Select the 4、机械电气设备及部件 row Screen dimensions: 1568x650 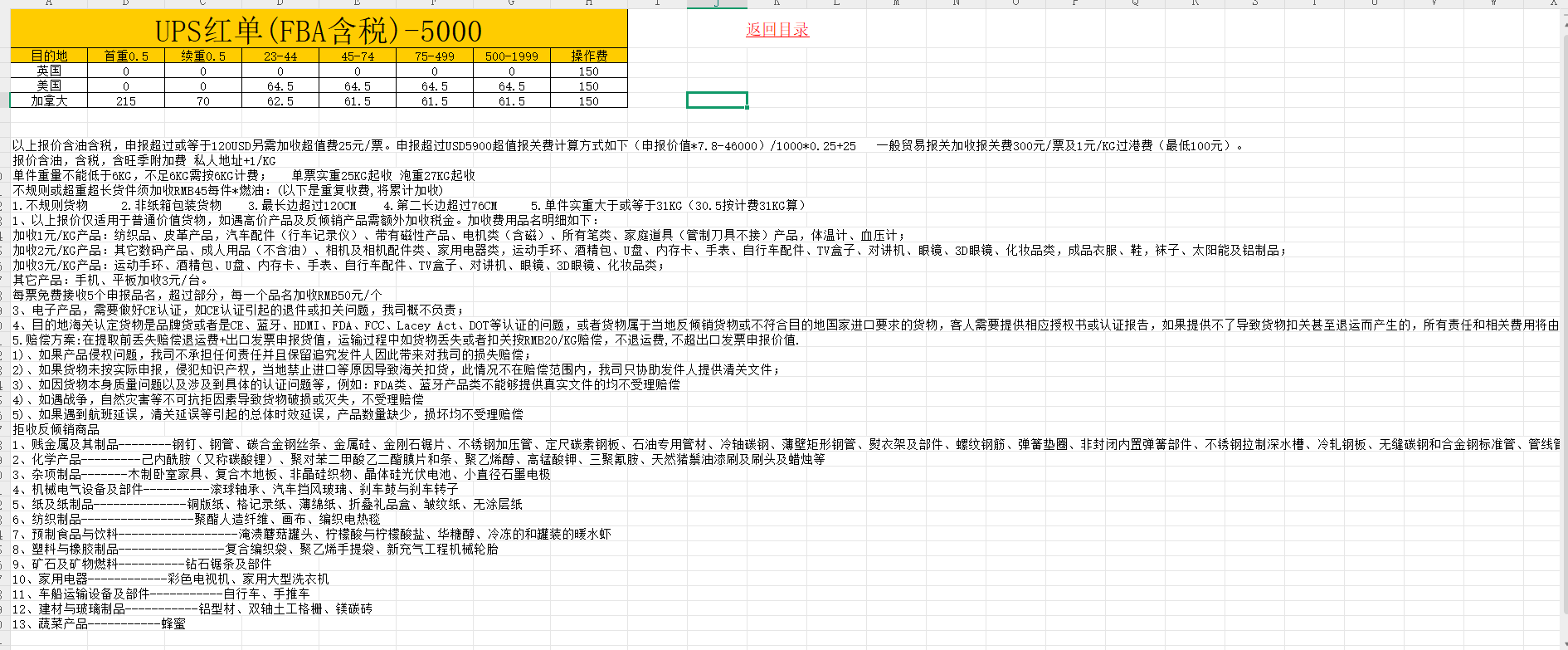(236, 490)
